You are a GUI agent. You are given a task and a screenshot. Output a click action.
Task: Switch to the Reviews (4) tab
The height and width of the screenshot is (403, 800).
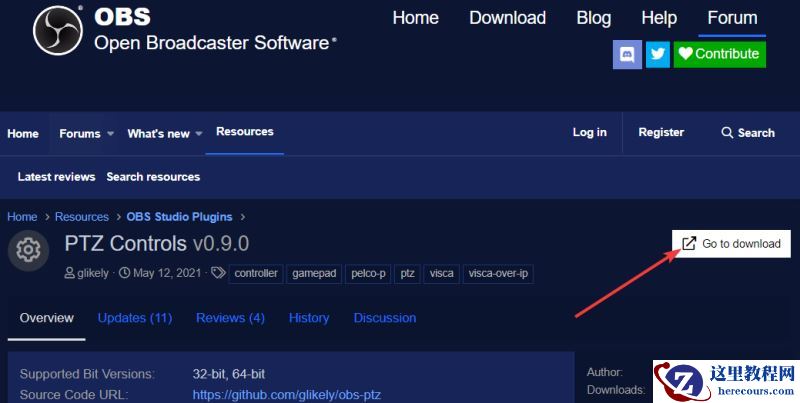click(x=230, y=318)
